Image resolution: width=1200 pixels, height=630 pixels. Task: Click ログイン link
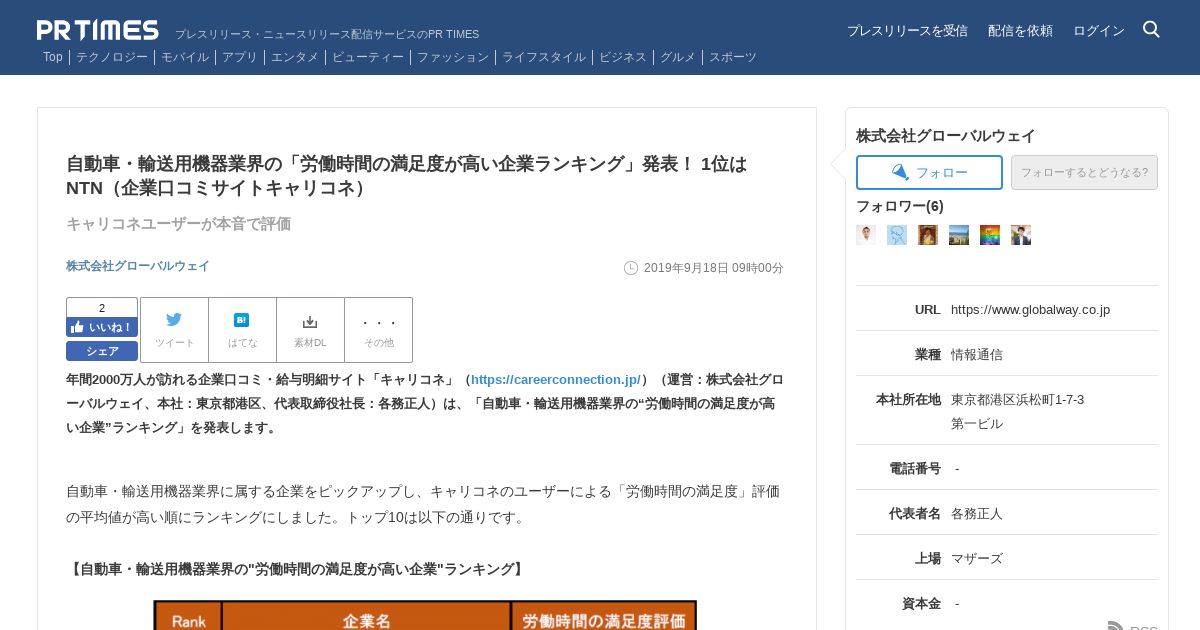coord(1099,31)
